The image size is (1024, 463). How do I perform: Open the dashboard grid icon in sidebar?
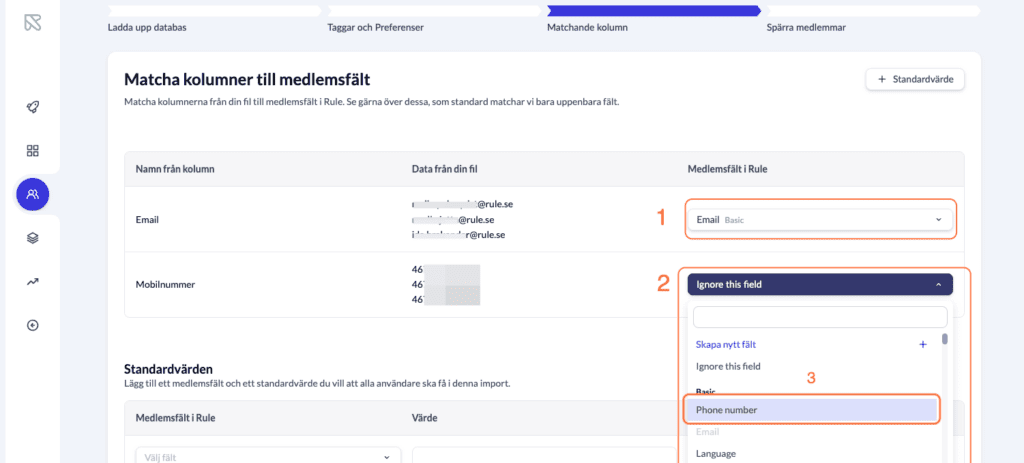pos(32,150)
